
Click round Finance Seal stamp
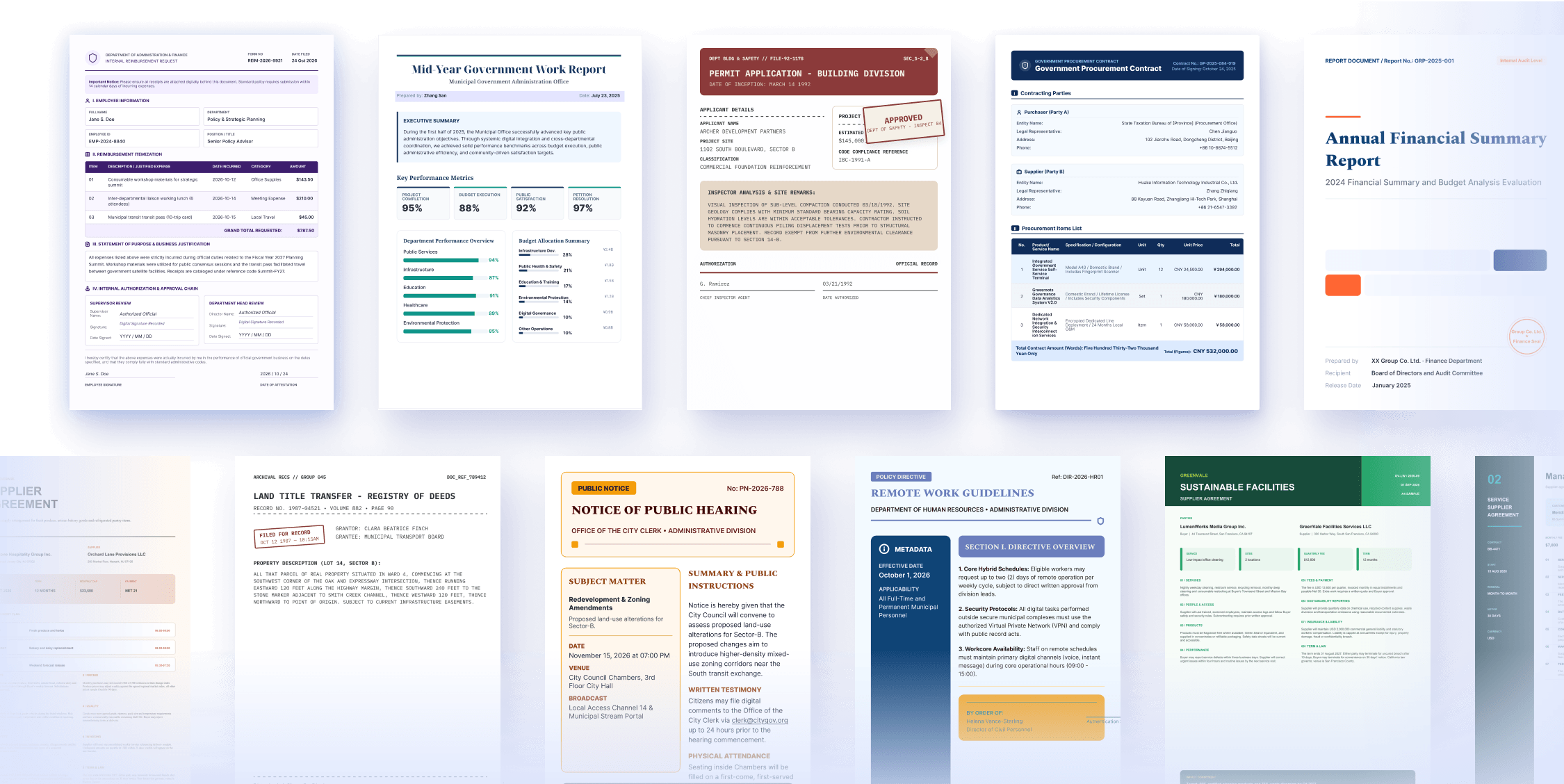[1526, 337]
